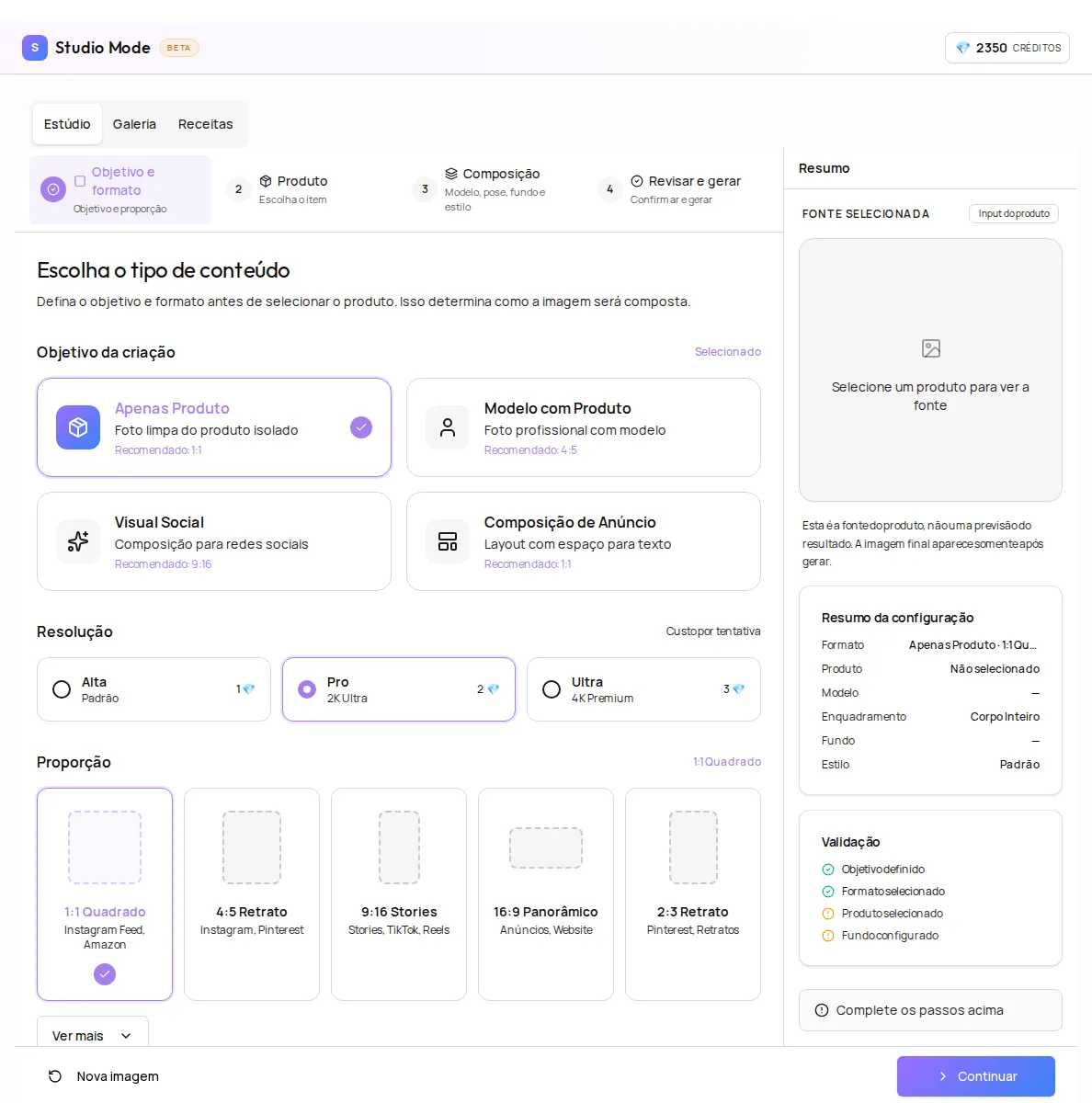
Task: Click the checkmark badge on 1:1 Quadrado card
Action: [x=105, y=974]
